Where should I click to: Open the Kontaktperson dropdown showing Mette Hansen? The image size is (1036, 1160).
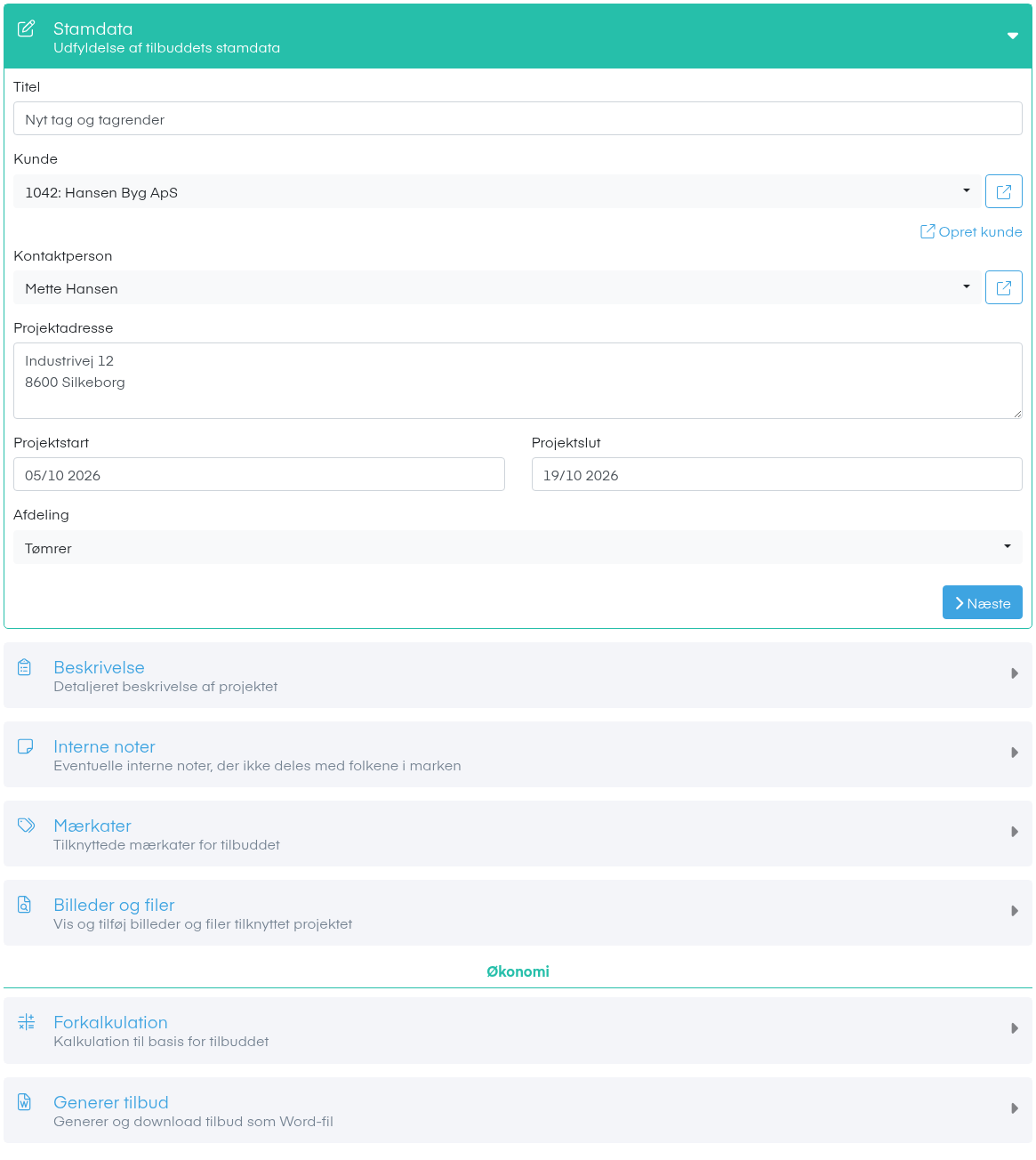pyautogui.click(x=497, y=287)
